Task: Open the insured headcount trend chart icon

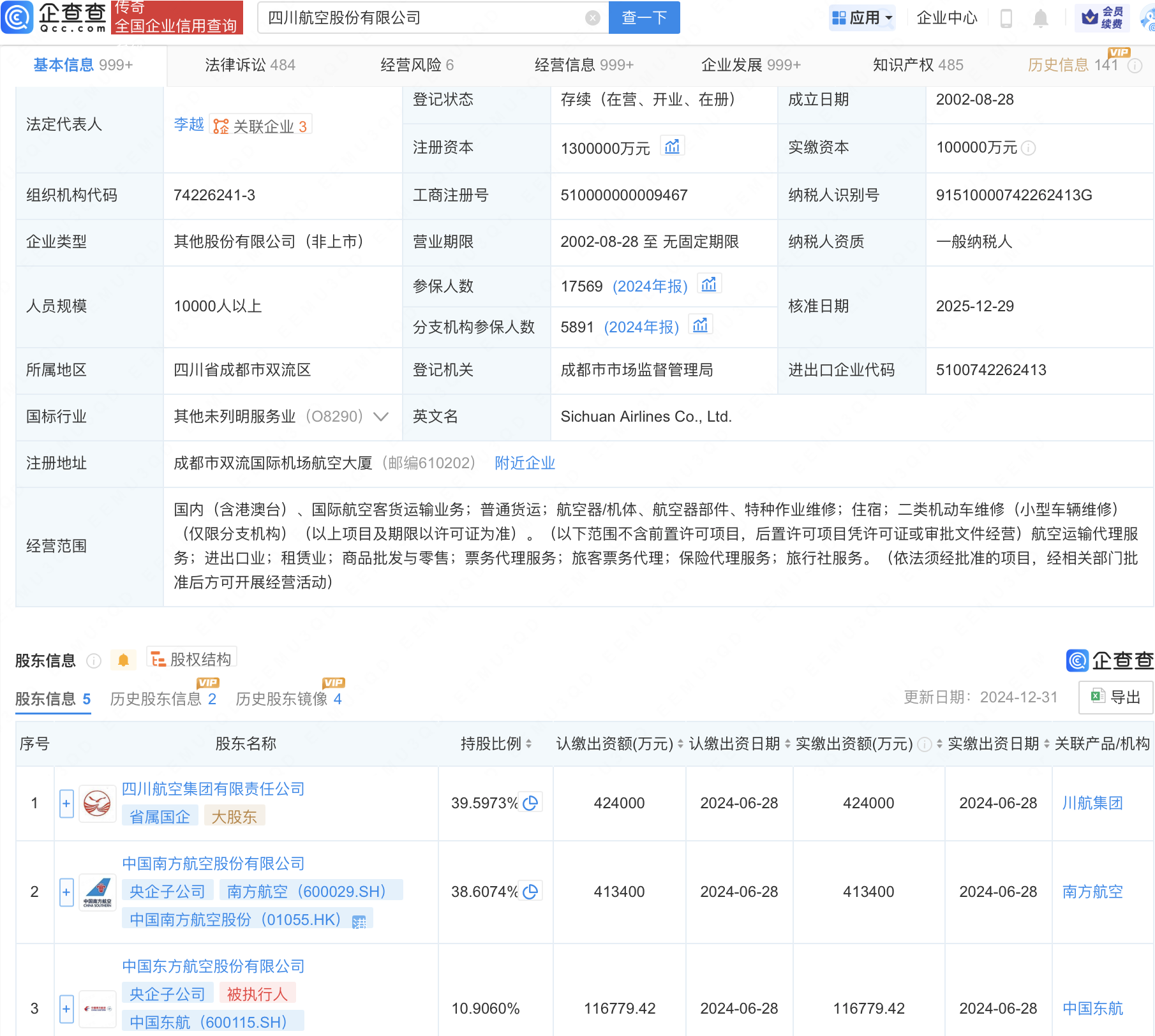Action: point(709,285)
